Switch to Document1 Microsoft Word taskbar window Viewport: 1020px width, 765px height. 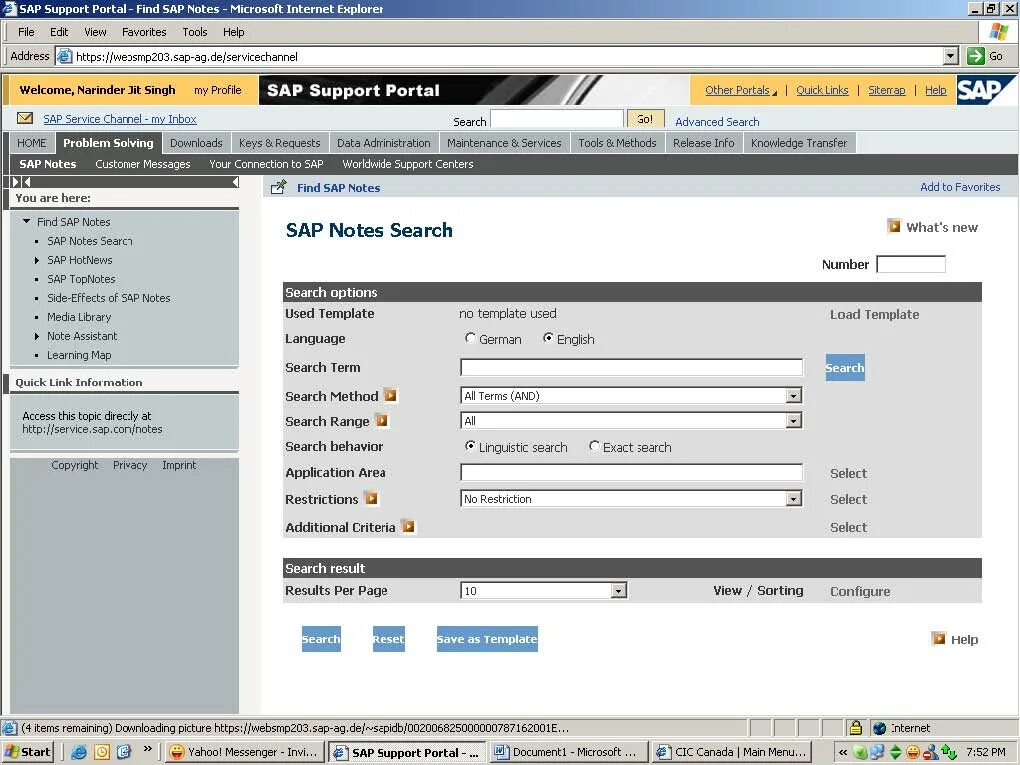568,752
